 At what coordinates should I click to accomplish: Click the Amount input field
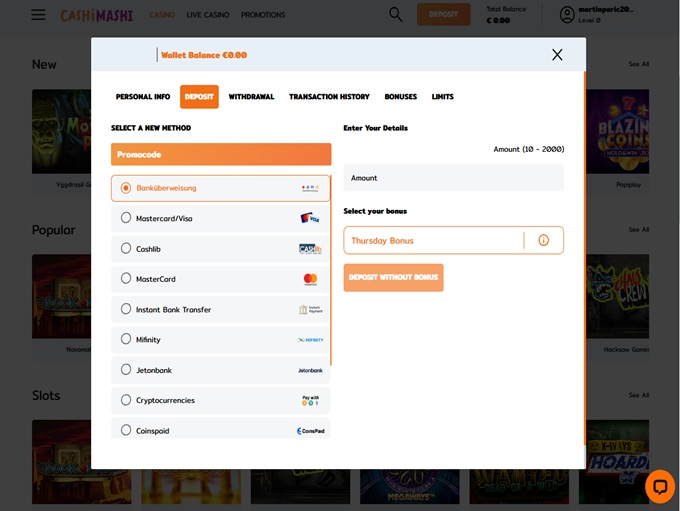pos(453,178)
